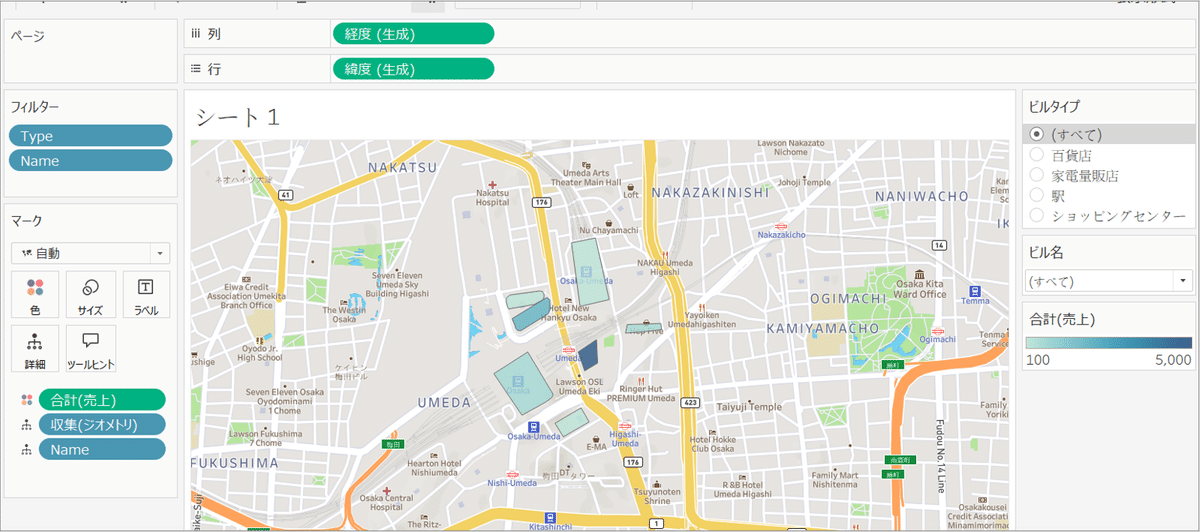Click the ページ shelf header
This screenshot has height=532, width=1200.
point(27,35)
